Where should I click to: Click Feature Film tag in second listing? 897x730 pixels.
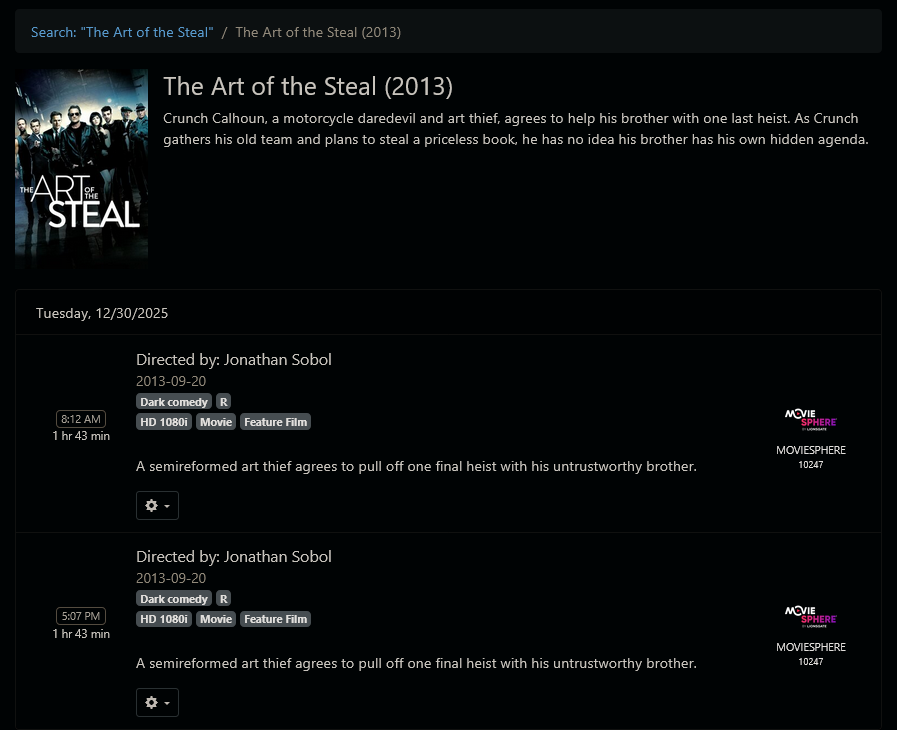[276, 619]
